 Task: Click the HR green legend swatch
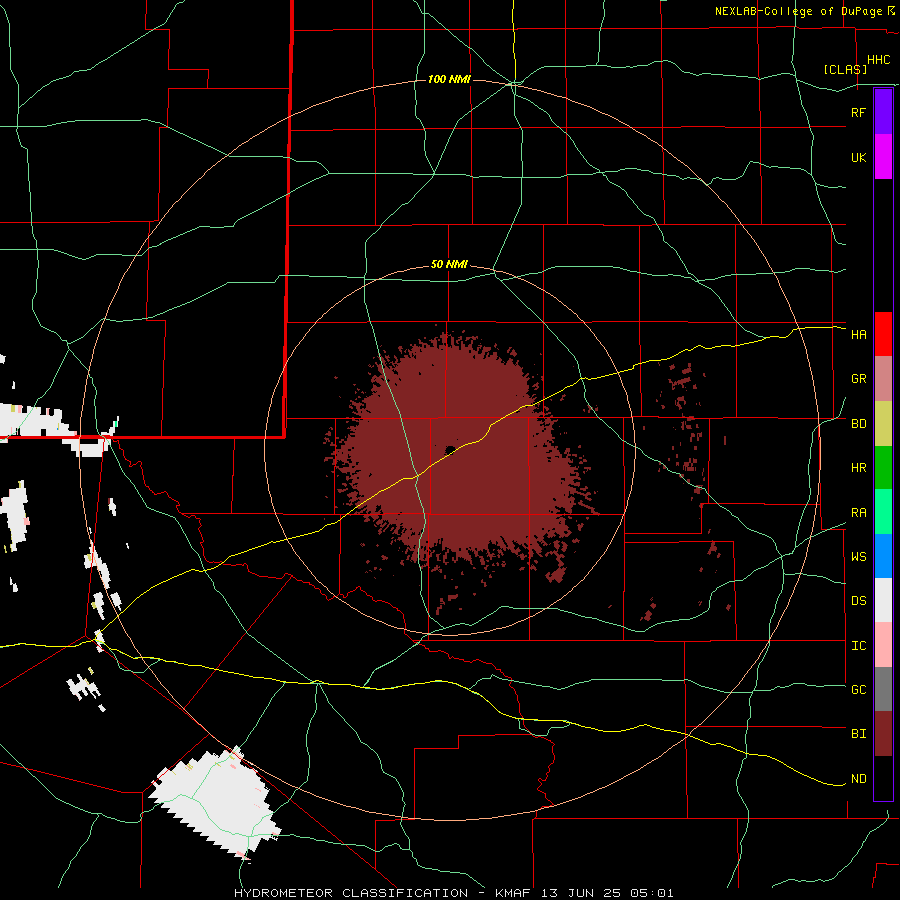(883, 468)
